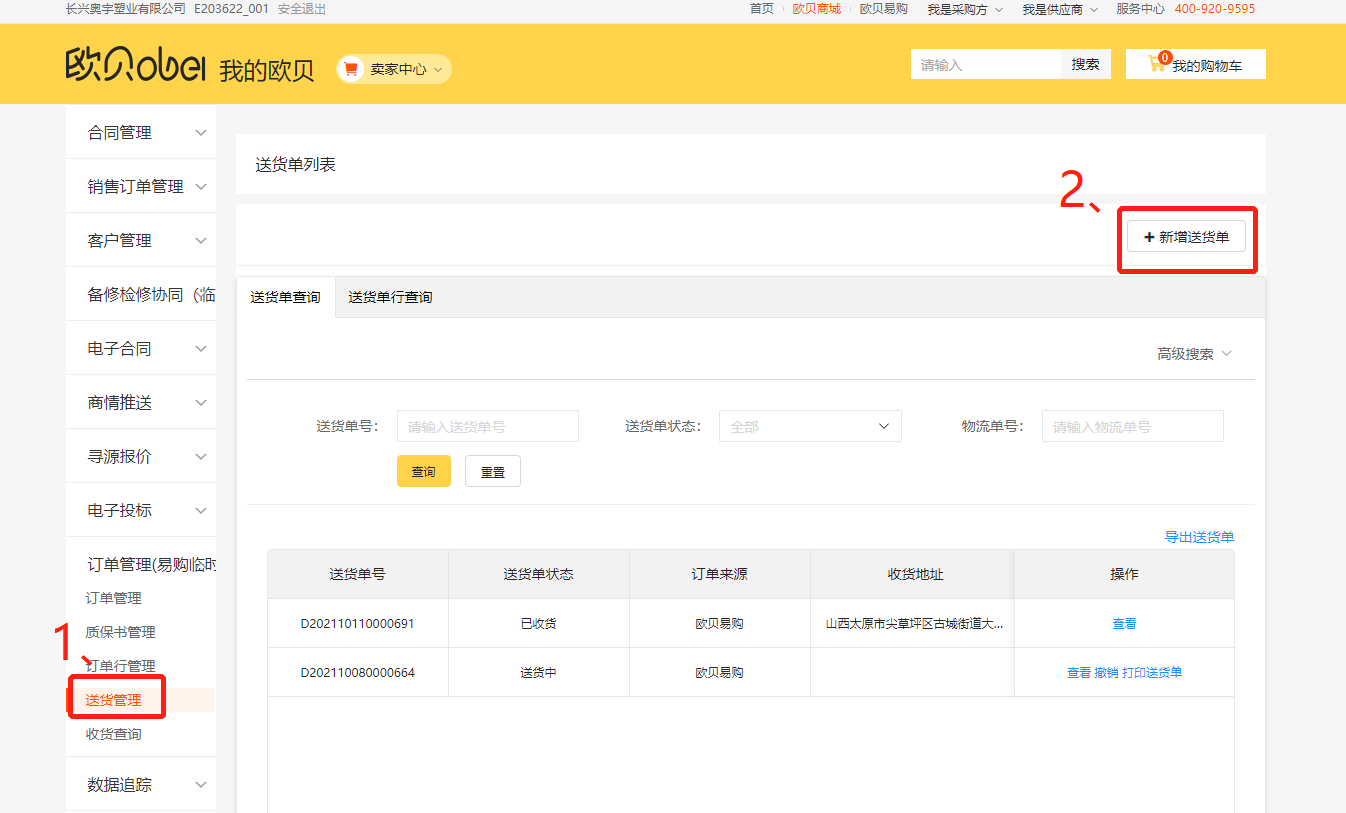Open 备修检修协同 sidebar item
Viewport: 1346px width, 813px height.
click(141, 294)
